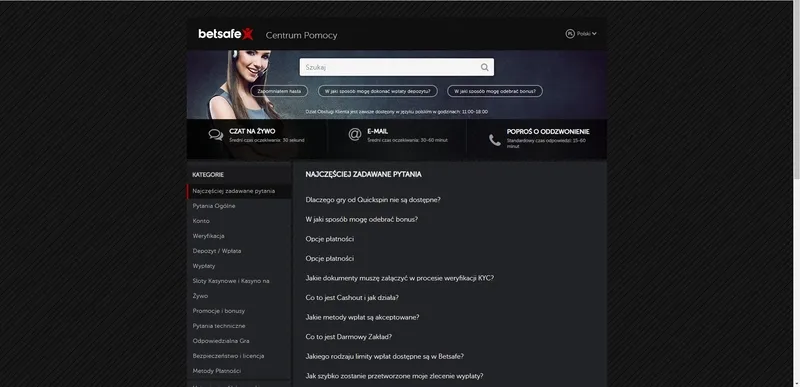The image size is (800, 387).
Task: Open the Polski language dropdown
Action: coord(587,34)
